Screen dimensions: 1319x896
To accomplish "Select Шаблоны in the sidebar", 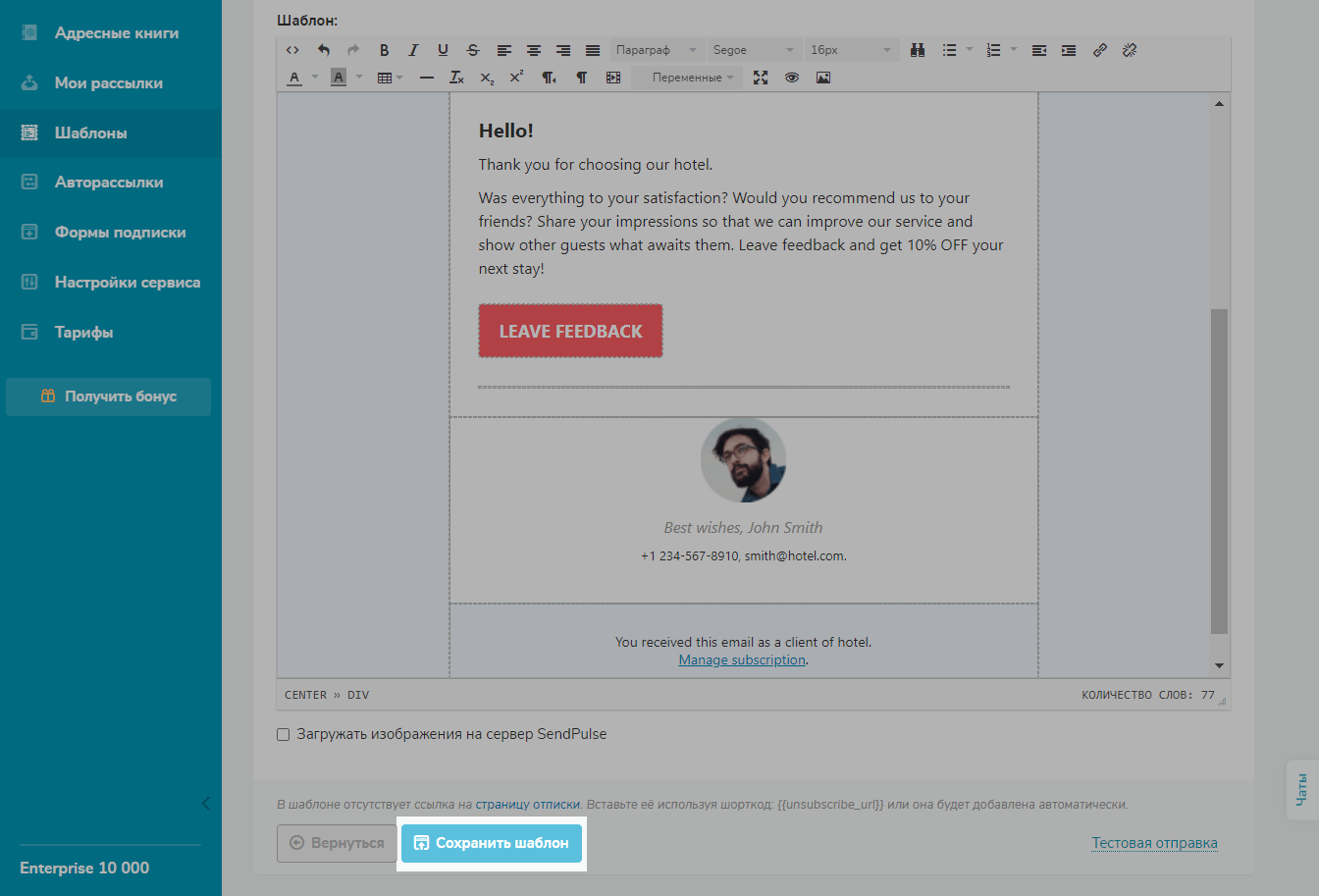I will coord(111,133).
